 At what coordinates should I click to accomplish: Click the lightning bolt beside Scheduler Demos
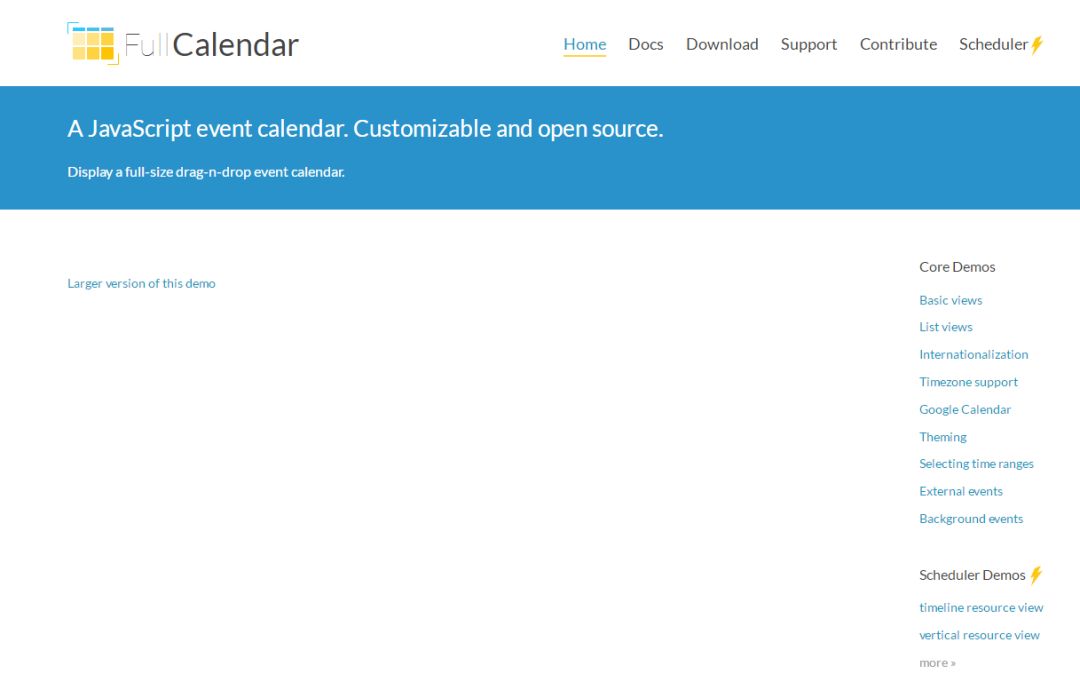pyautogui.click(x=1036, y=575)
